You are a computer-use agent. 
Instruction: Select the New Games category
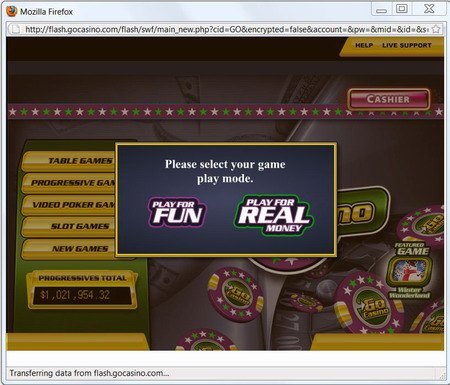69,249
